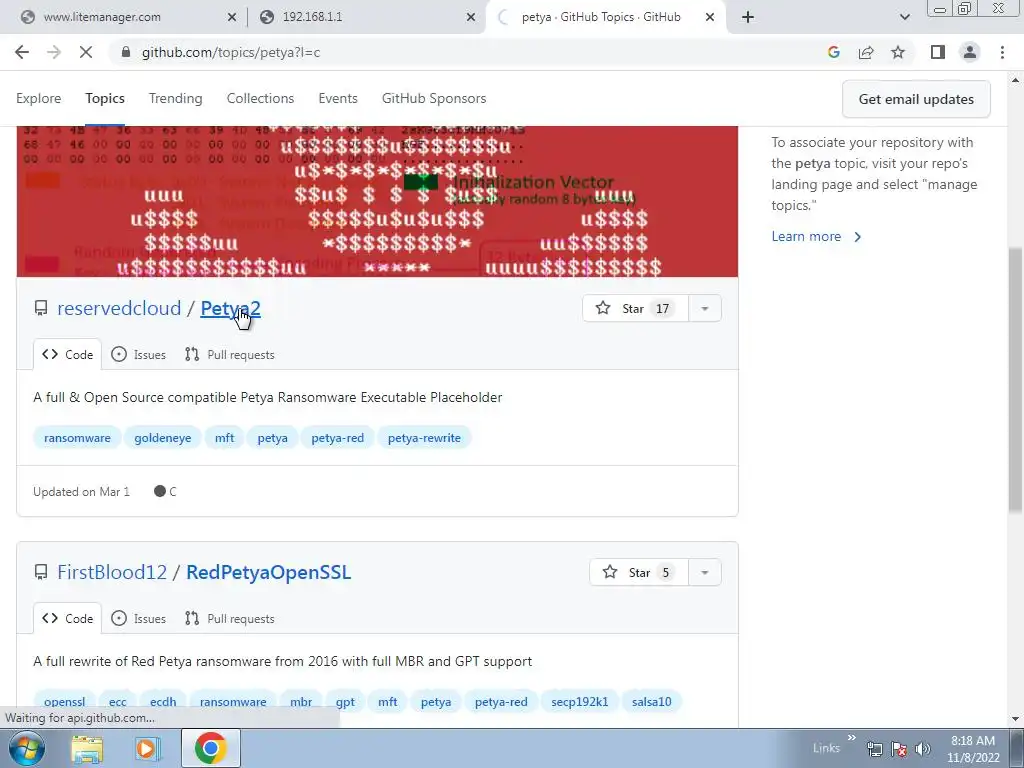Open Events navigation item
Image resolution: width=1024 pixels, height=768 pixels.
coord(338,98)
